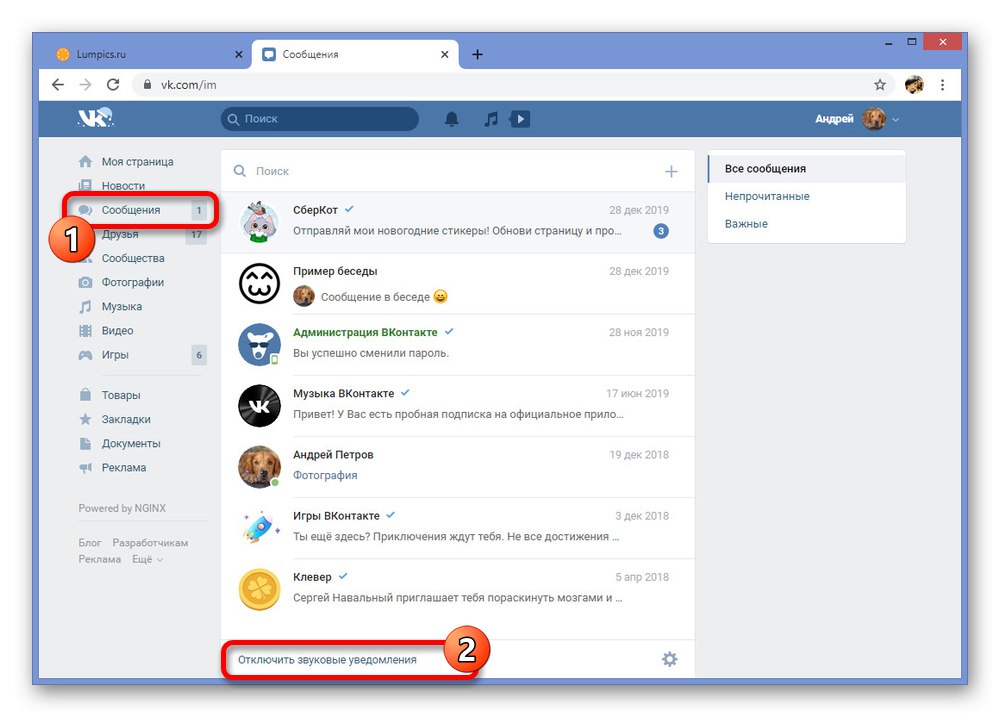The image size is (1000, 717).
Task: Click the Фотография link in Андрей Петров chat
Action: pos(325,475)
